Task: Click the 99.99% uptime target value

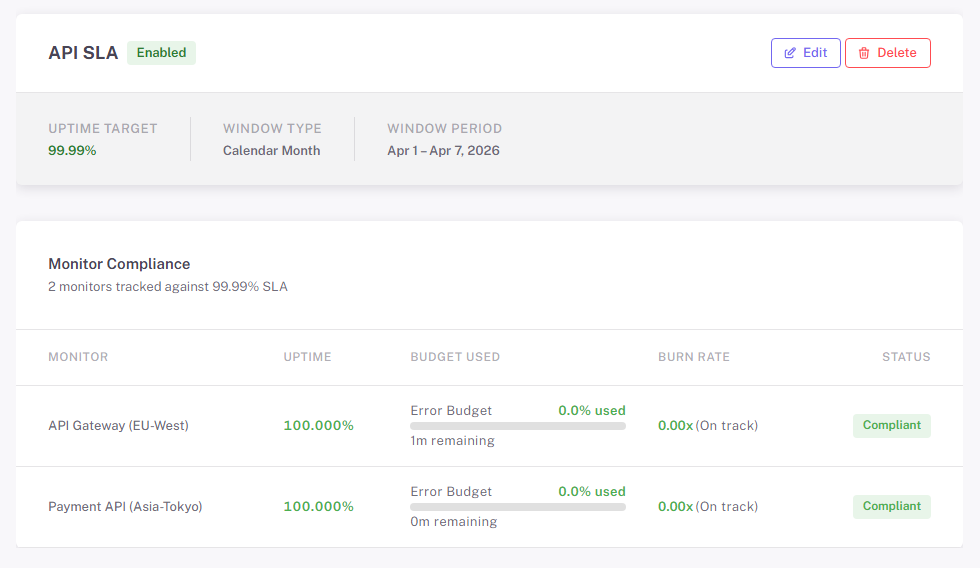Action: point(72,151)
